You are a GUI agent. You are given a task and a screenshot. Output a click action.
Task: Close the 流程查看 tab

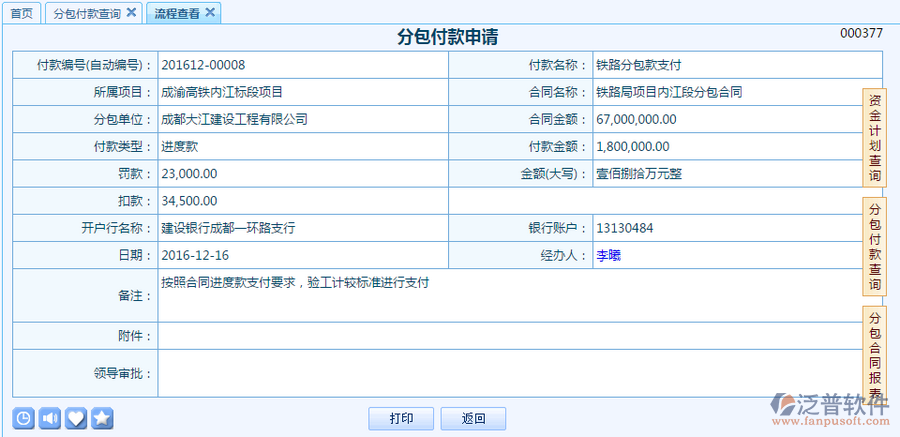[210, 13]
